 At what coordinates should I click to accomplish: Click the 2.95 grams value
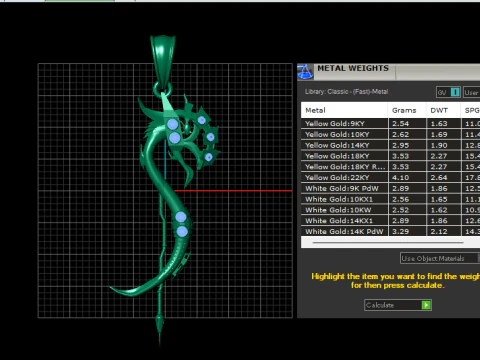400,145
